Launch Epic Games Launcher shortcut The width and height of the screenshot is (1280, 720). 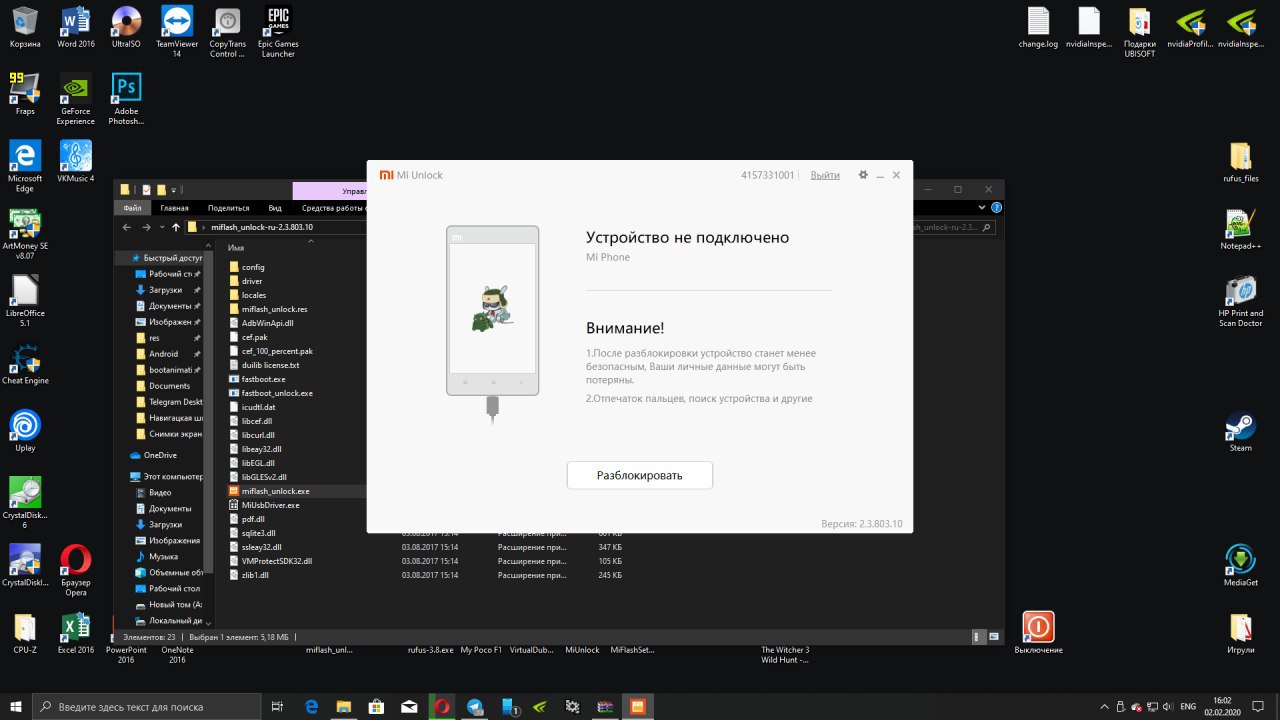[x=278, y=31]
